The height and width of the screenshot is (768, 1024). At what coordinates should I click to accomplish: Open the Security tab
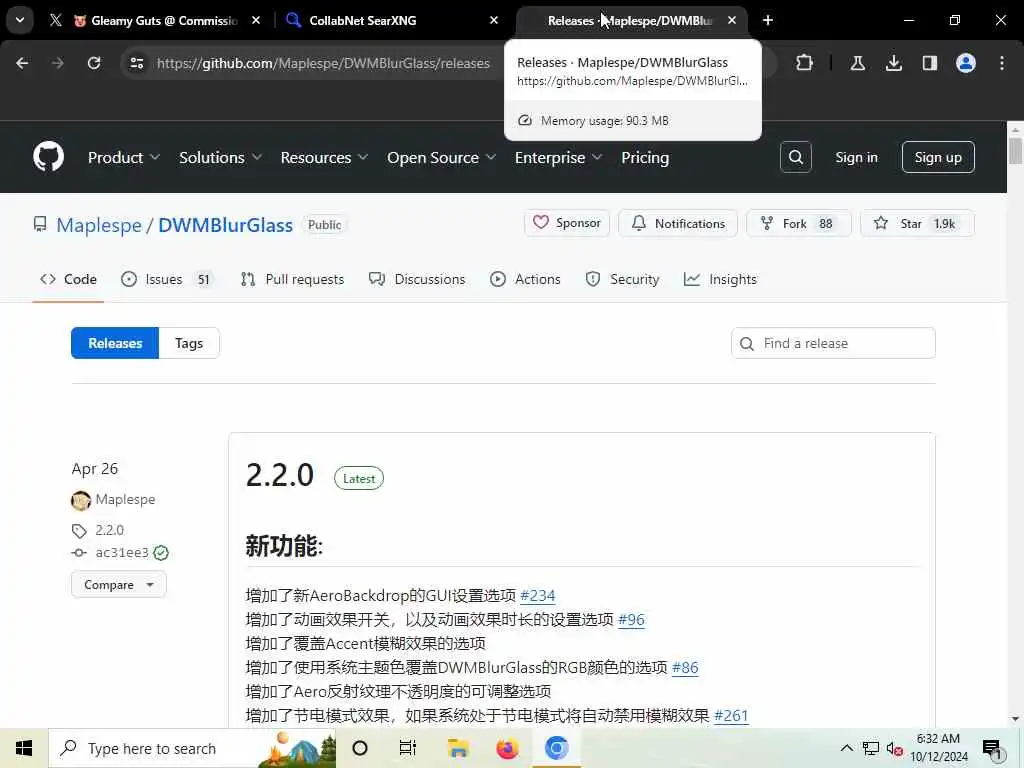click(x=622, y=279)
